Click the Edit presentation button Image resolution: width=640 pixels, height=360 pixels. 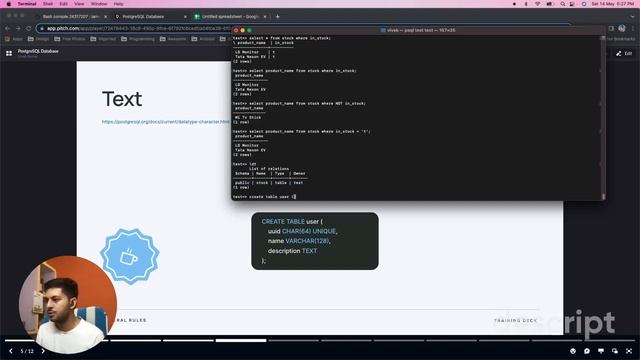[x=624, y=53]
